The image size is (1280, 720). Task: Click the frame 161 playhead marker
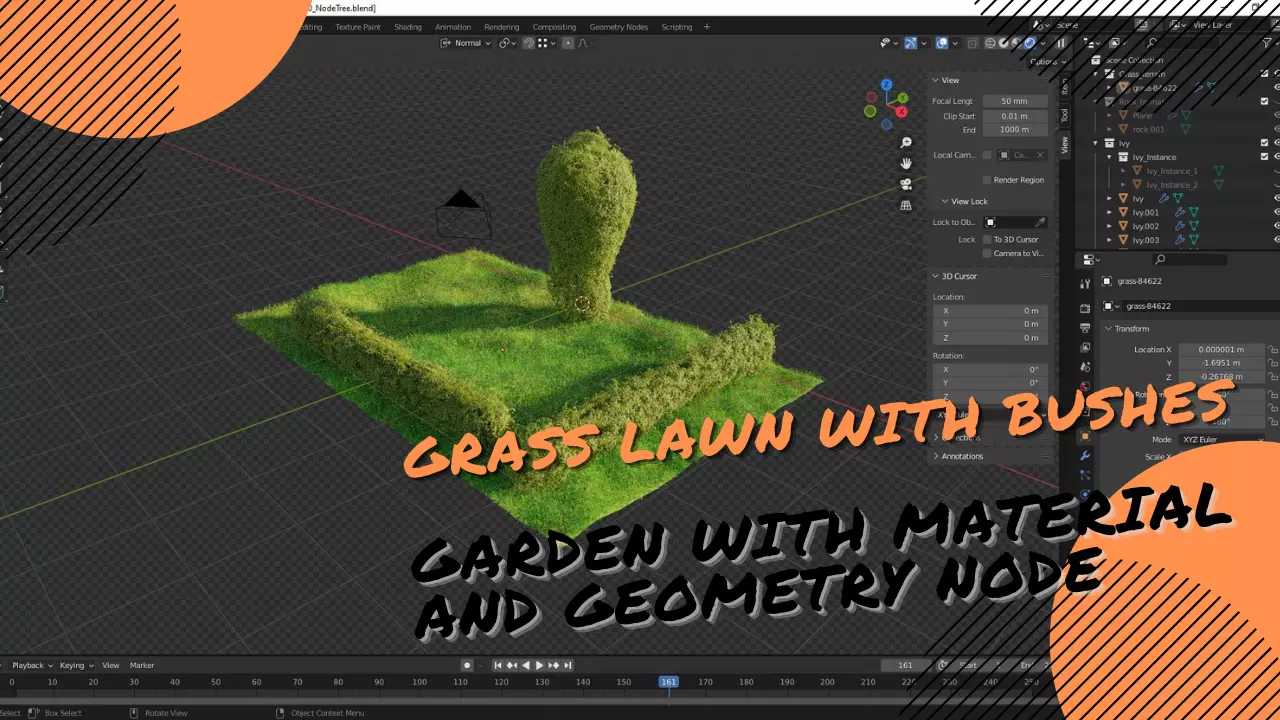pos(668,682)
